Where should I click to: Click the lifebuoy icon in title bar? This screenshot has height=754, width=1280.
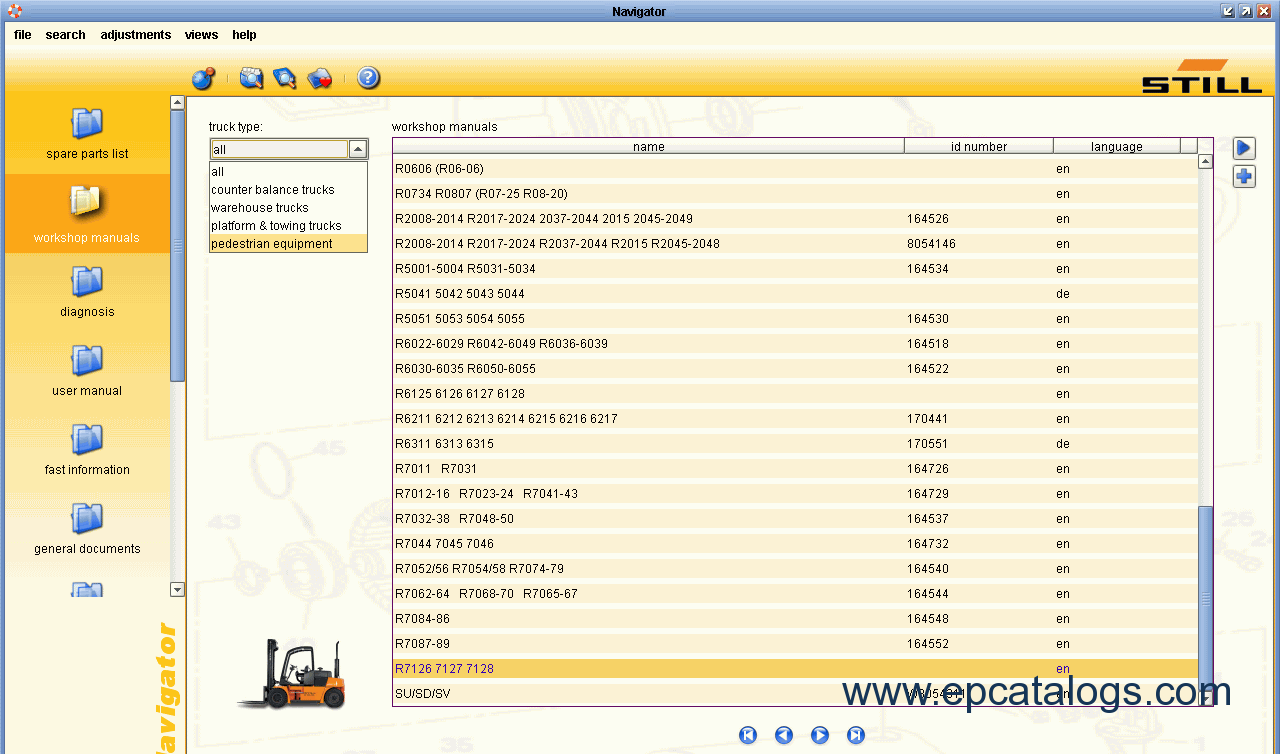click(14, 11)
